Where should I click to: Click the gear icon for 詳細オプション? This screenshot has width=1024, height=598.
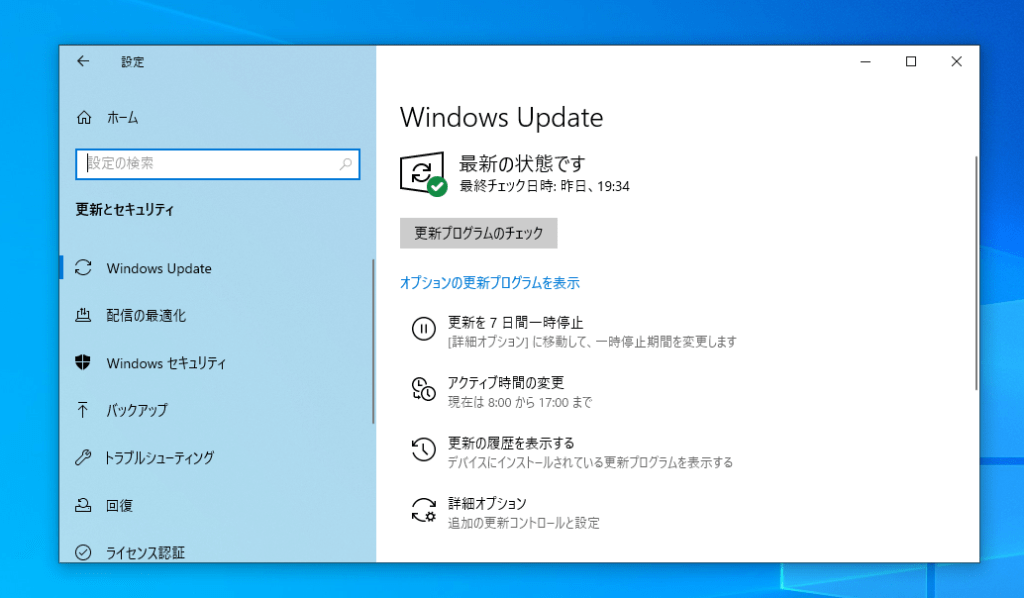[422, 510]
